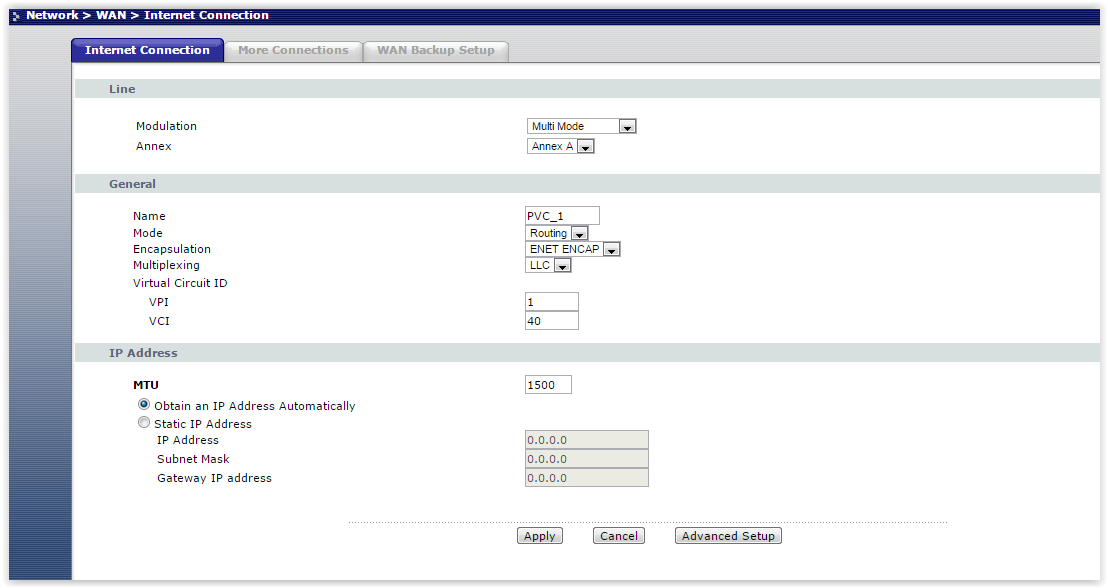Switch to the More Connections tab

point(293,50)
